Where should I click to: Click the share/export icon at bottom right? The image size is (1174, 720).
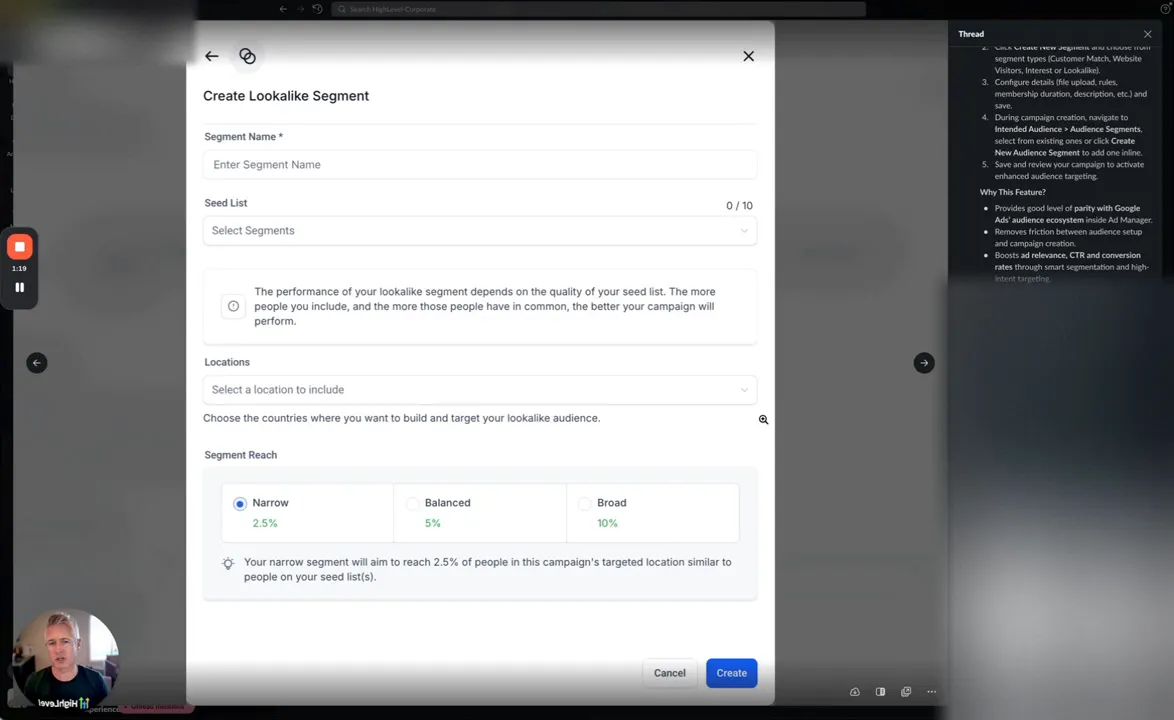click(x=906, y=691)
